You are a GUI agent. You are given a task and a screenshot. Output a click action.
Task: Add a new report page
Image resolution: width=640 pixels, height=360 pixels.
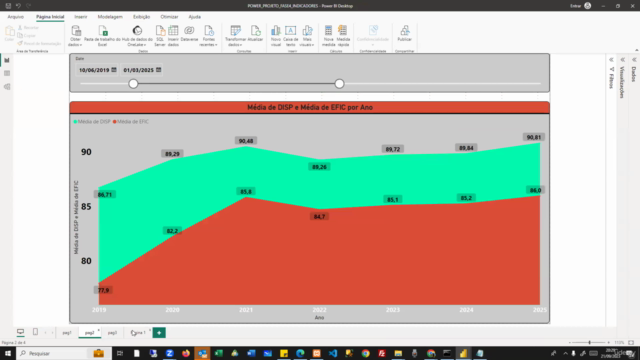click(159, 333)
